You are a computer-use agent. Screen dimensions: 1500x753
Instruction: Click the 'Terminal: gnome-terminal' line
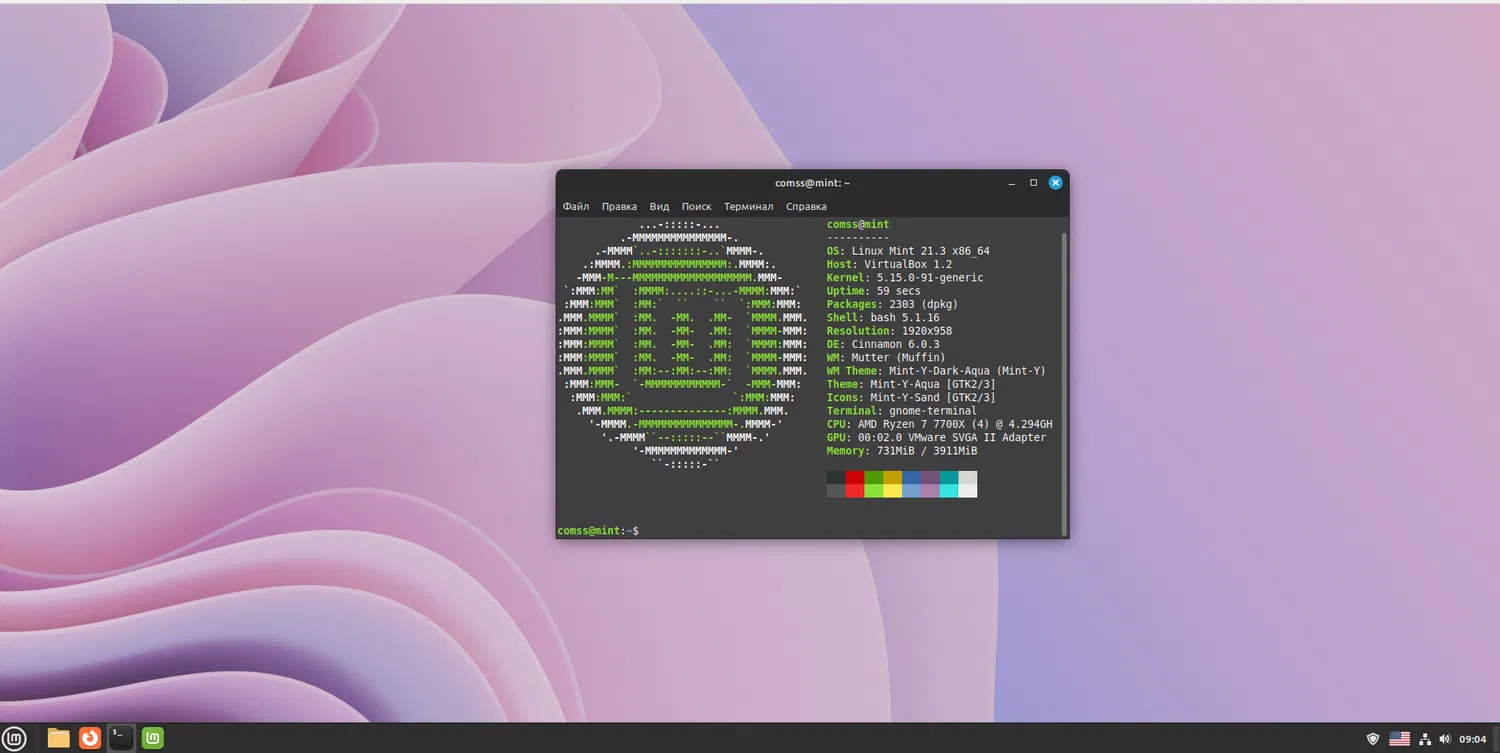click(x=902, y=411)
